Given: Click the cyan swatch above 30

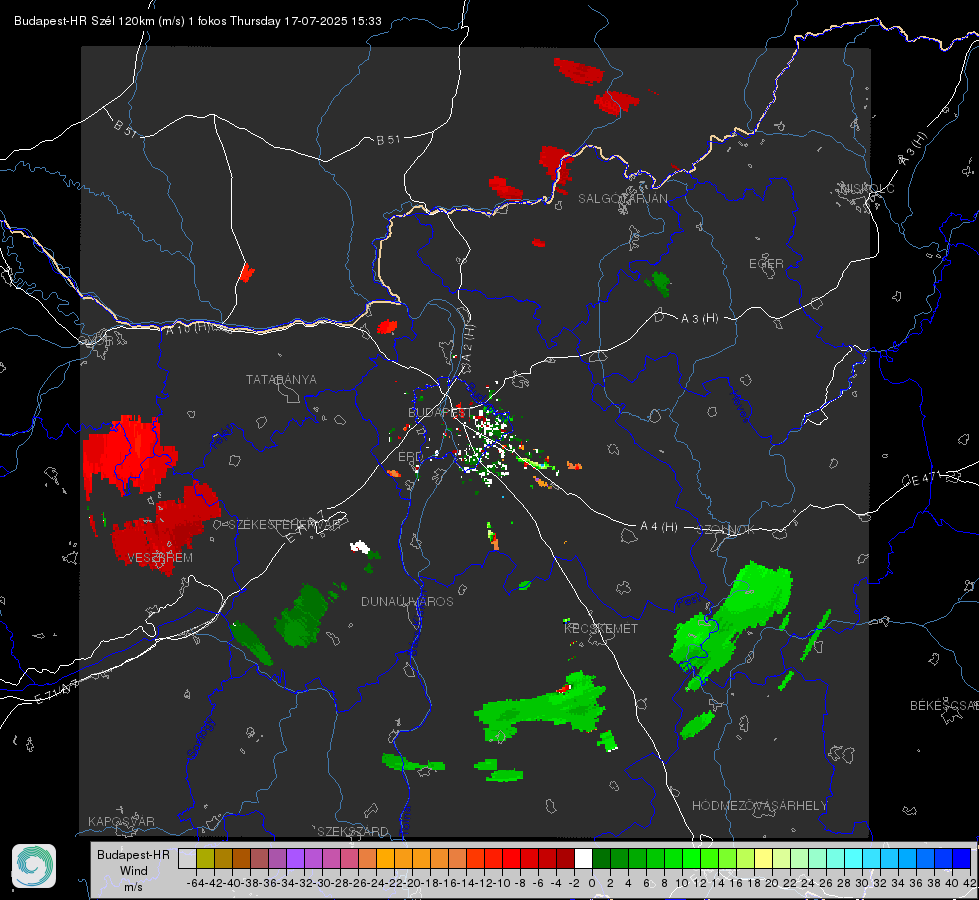Looking at the screenshot, I should click(x=872, y=858).
